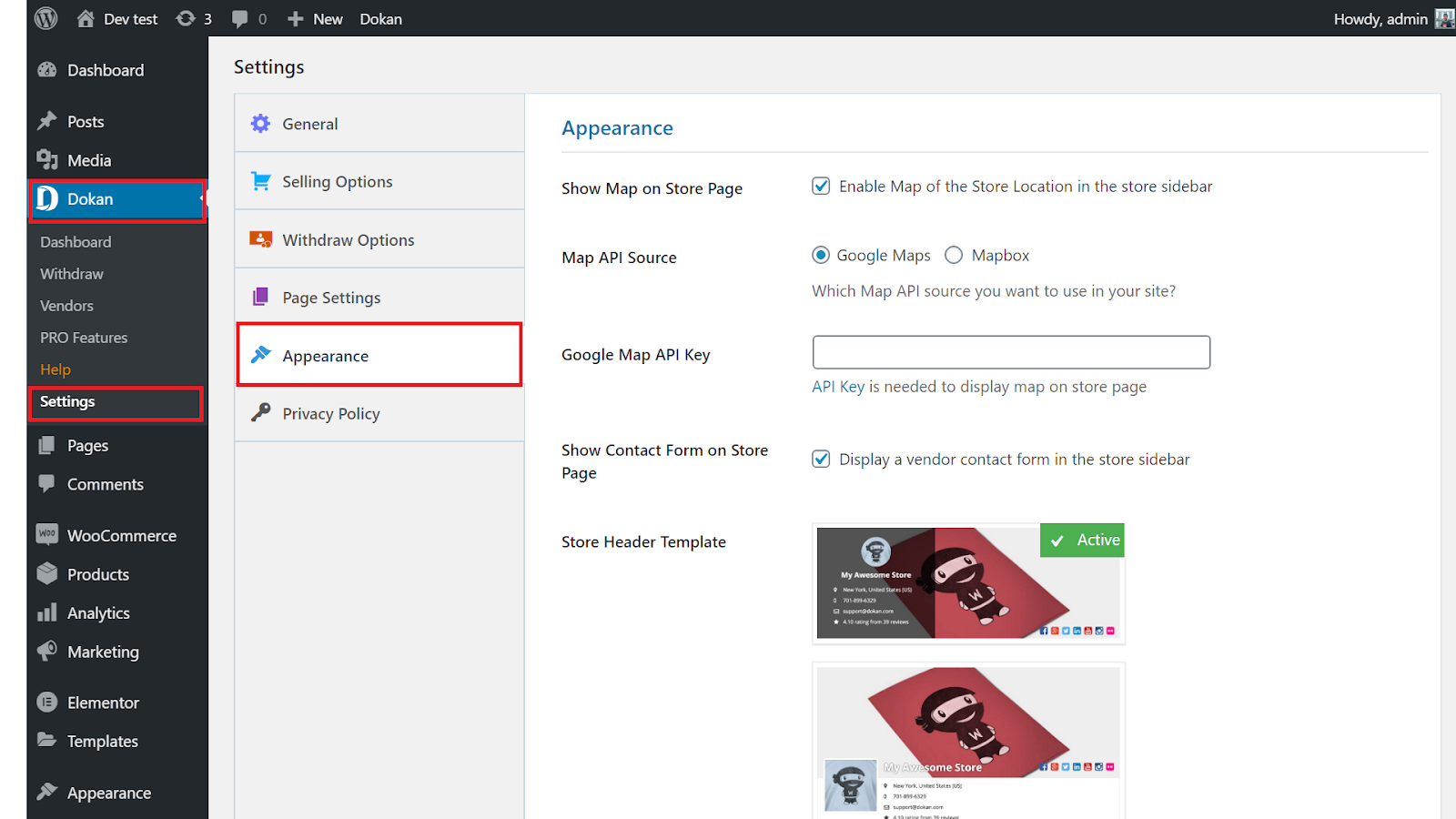This screenshot has width=1456, height=819.
Task: Click the WooCommerce Woo icon
Action: point(47,534)
